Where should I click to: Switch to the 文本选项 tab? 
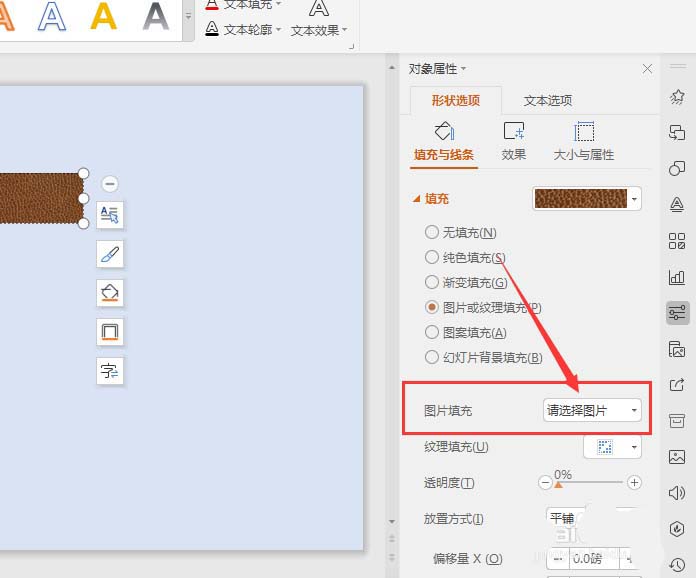pos(548,100)
